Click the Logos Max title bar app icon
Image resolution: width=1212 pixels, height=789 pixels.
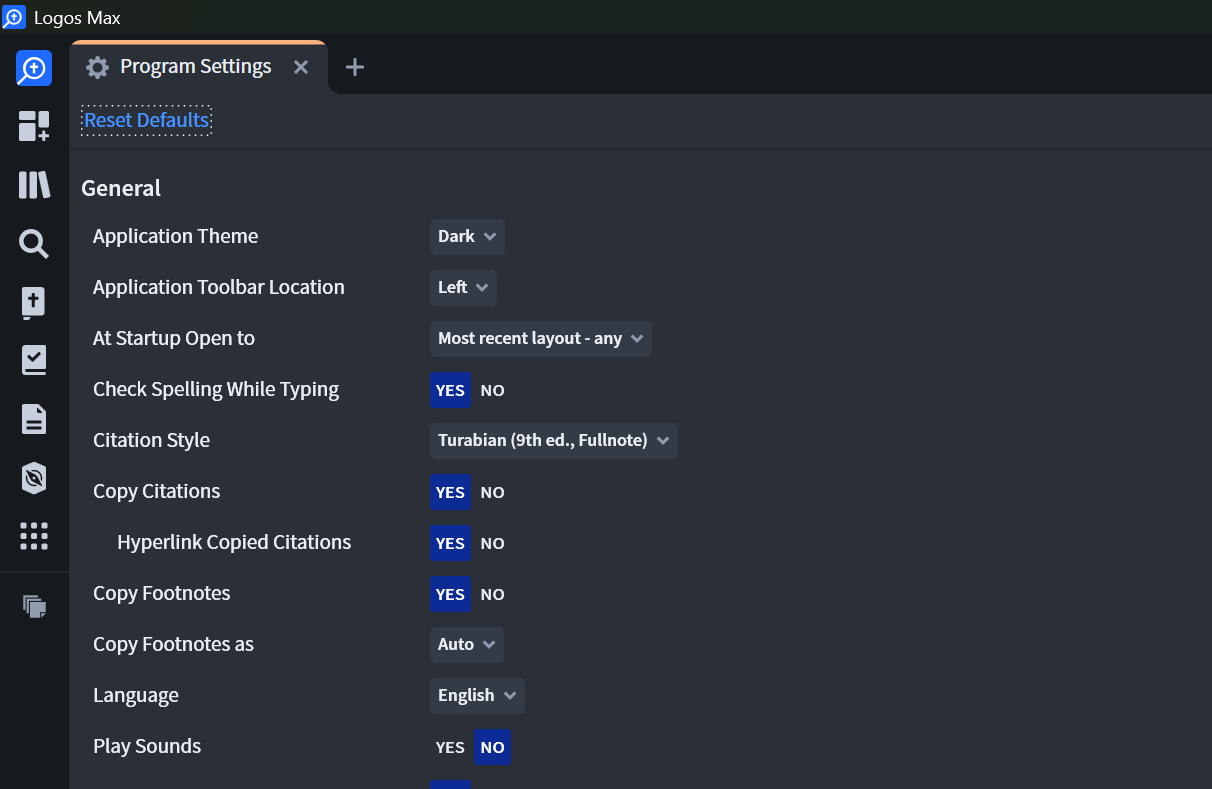click(x=14, y=17)
